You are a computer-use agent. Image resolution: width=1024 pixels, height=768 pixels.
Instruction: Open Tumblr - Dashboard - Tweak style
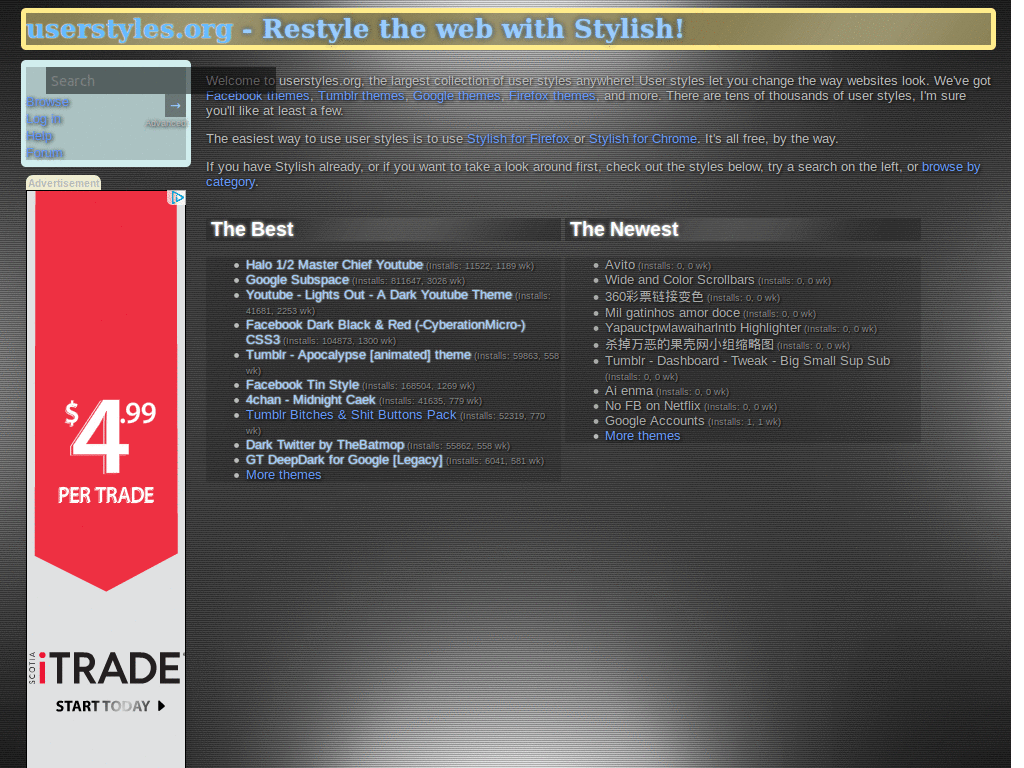tap(747, 361)
